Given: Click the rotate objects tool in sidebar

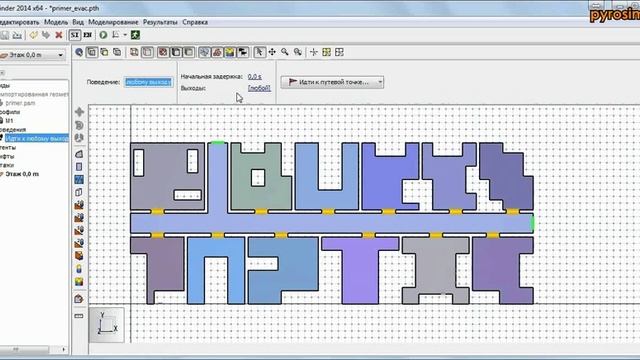Looking at the screenshot, I should (x=79, y=125).
